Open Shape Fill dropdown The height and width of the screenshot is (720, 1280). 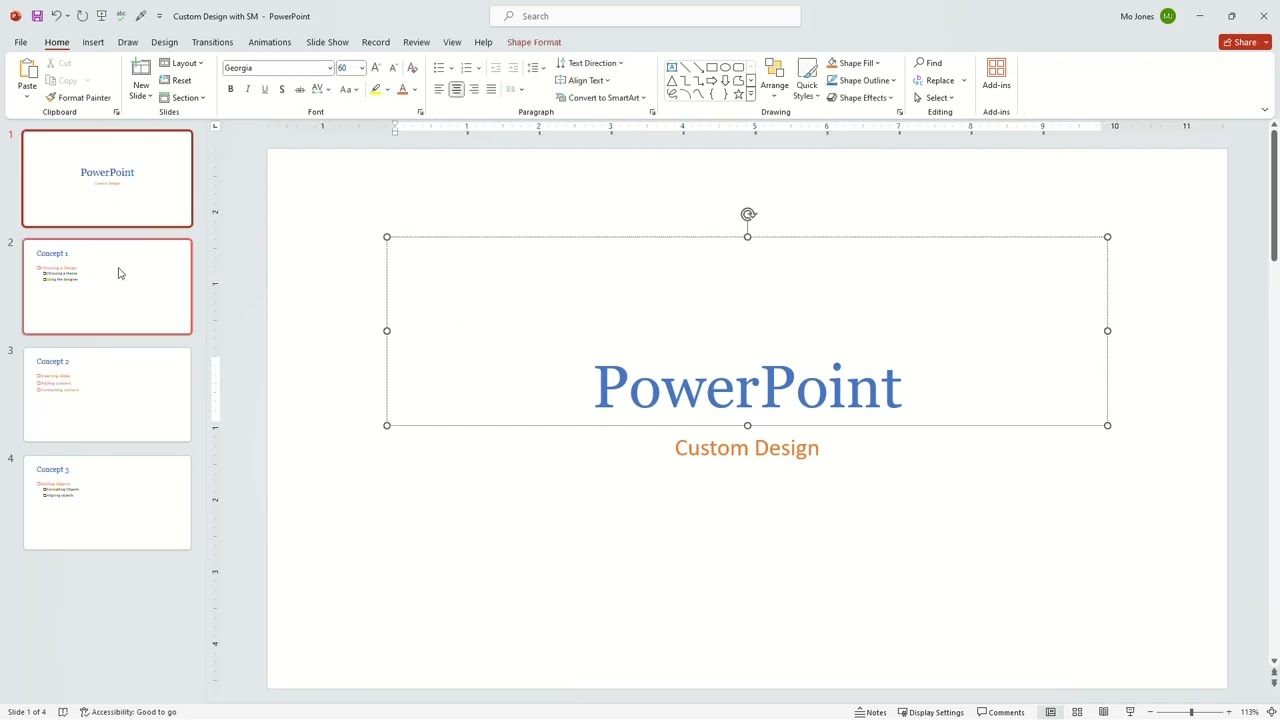(853, 63)
